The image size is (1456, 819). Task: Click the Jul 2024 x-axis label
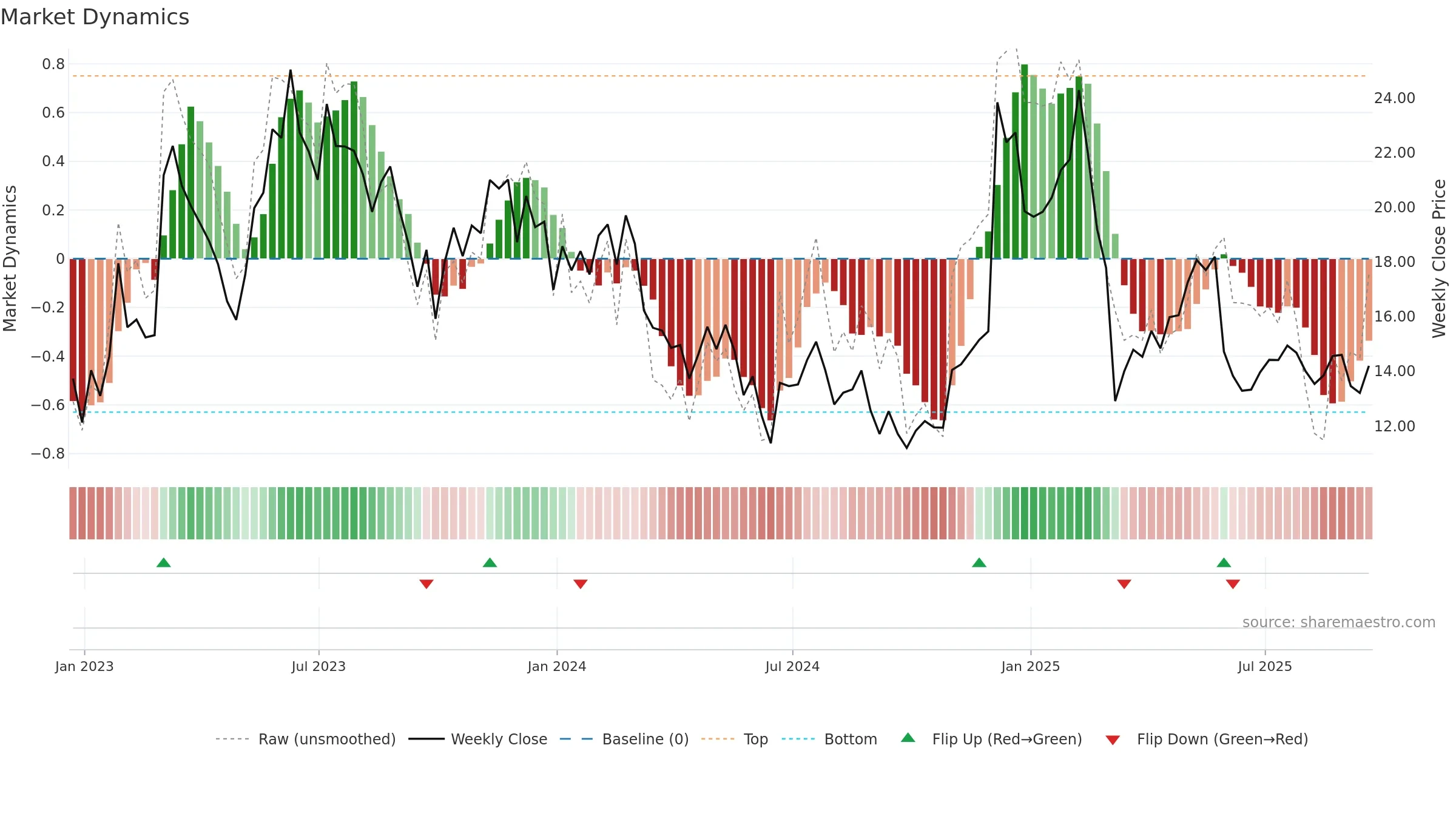click(792, 666)
